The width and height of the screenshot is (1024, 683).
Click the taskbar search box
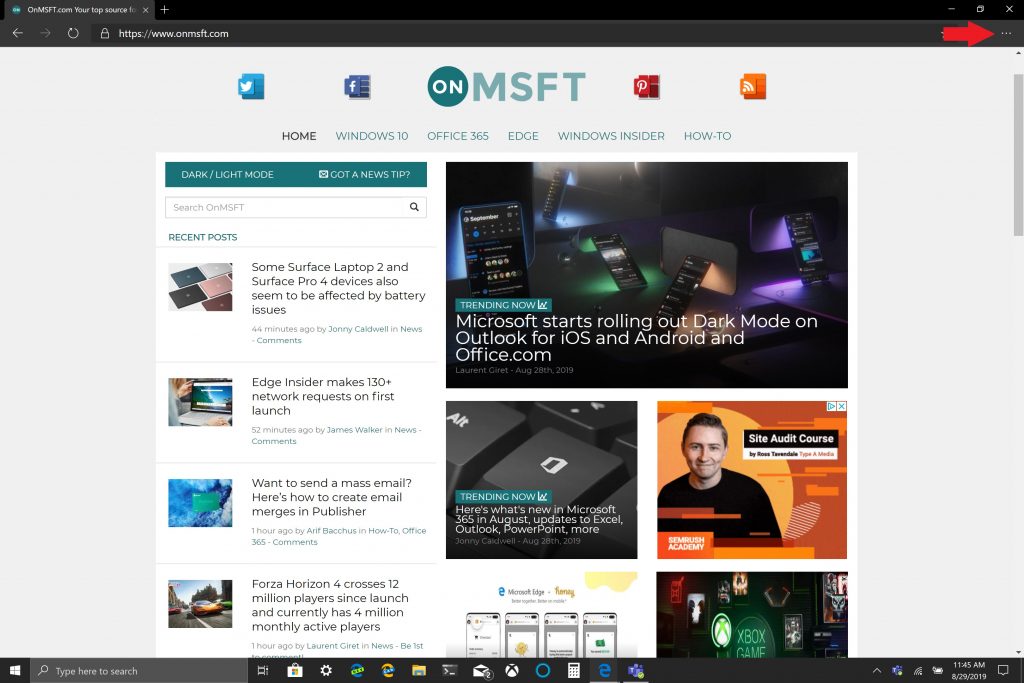tap(139, 671)
